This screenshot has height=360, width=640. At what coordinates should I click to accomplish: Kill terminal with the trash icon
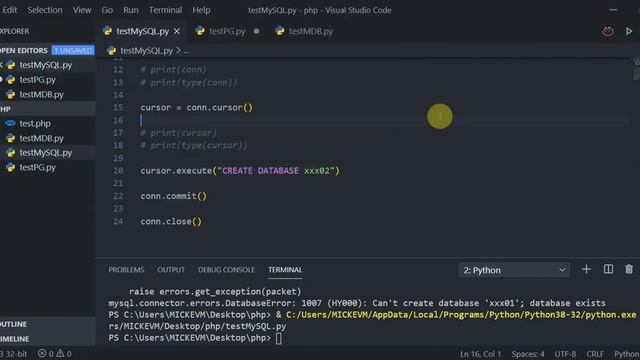(x=629, y=269)
